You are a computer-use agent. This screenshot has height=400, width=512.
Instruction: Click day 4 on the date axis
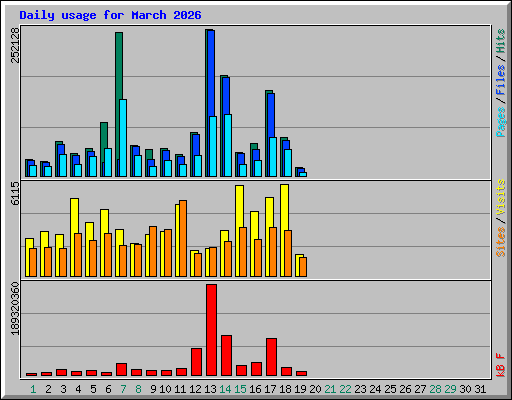tap(78, 389)
